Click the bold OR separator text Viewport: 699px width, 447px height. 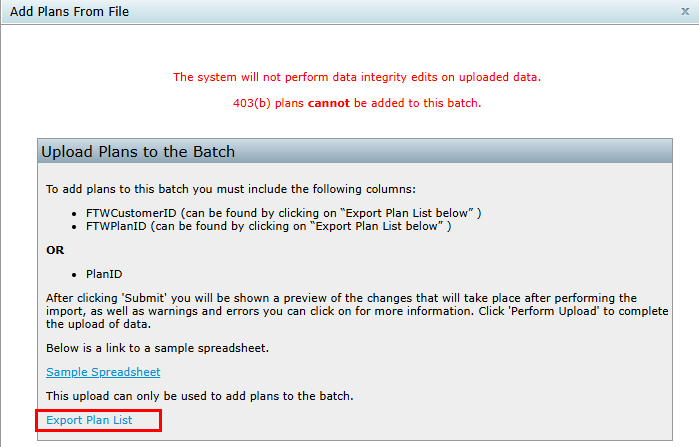pyautogui.click(x=55, y=250)
